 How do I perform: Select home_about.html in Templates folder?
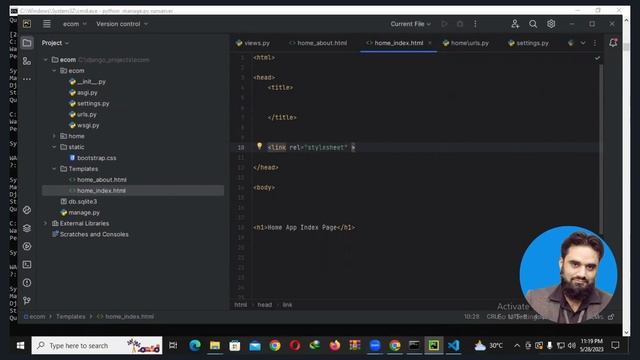[98, 180]
